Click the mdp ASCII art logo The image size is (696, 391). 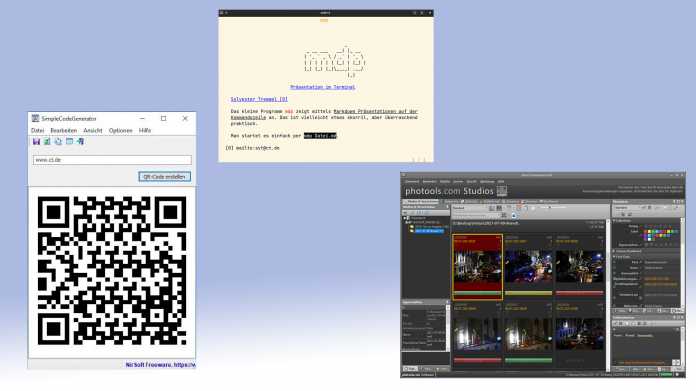[x=335, y=62]
